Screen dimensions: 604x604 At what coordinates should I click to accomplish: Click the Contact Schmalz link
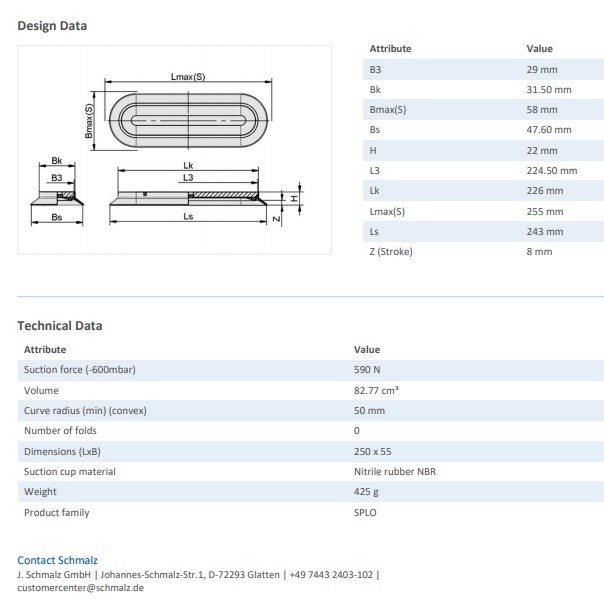click(57, 560)
